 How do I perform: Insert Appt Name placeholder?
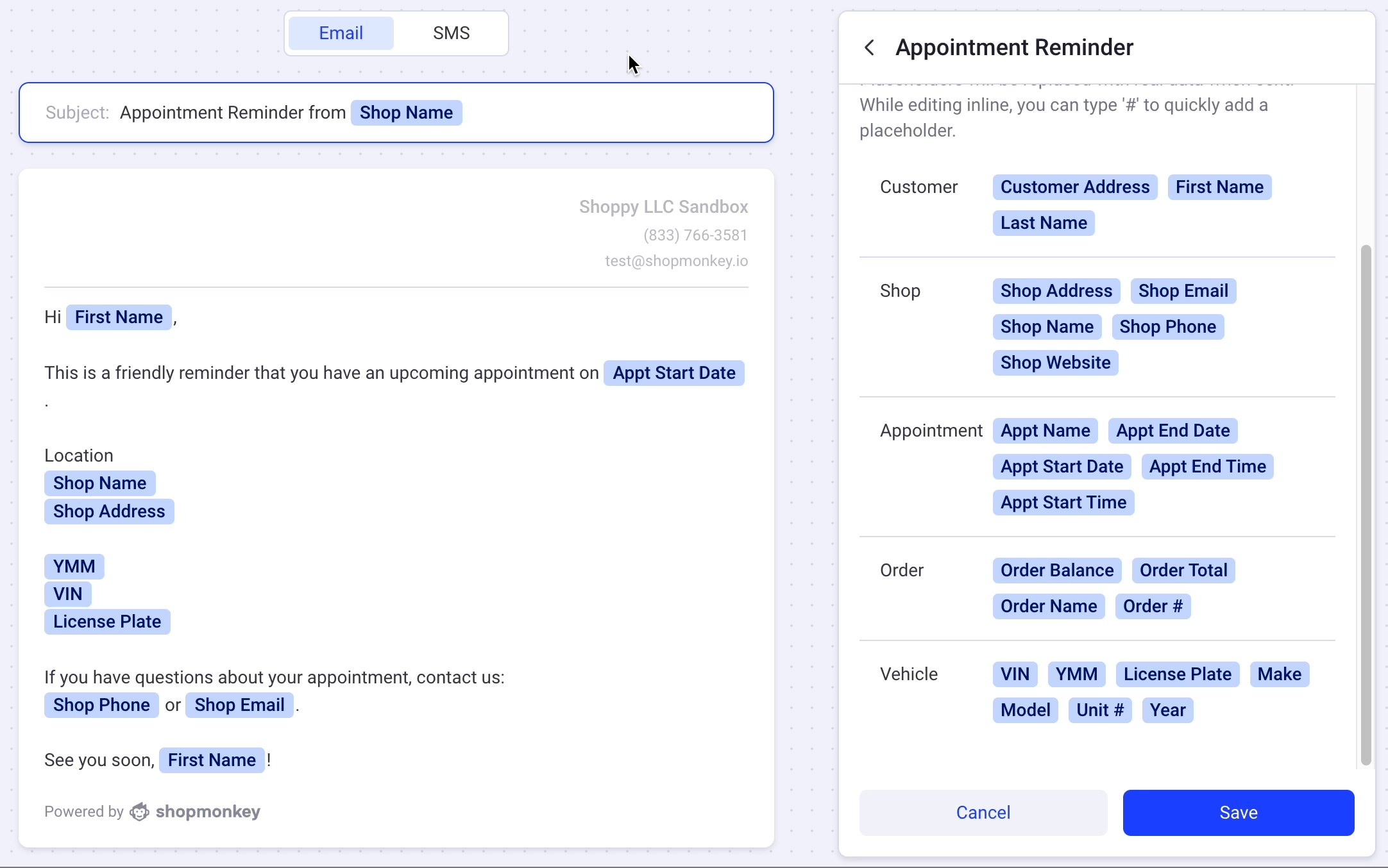click(x=1045, y=431)
